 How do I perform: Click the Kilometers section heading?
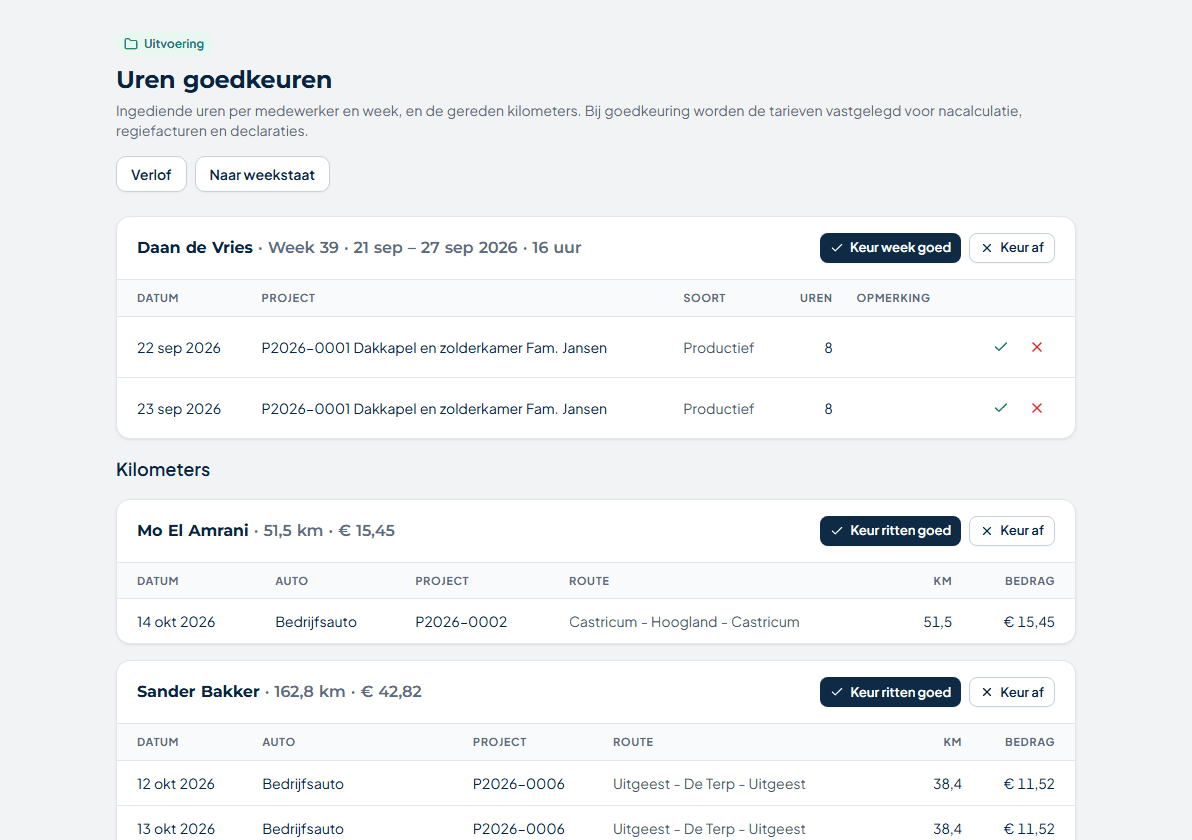point(163,470)
